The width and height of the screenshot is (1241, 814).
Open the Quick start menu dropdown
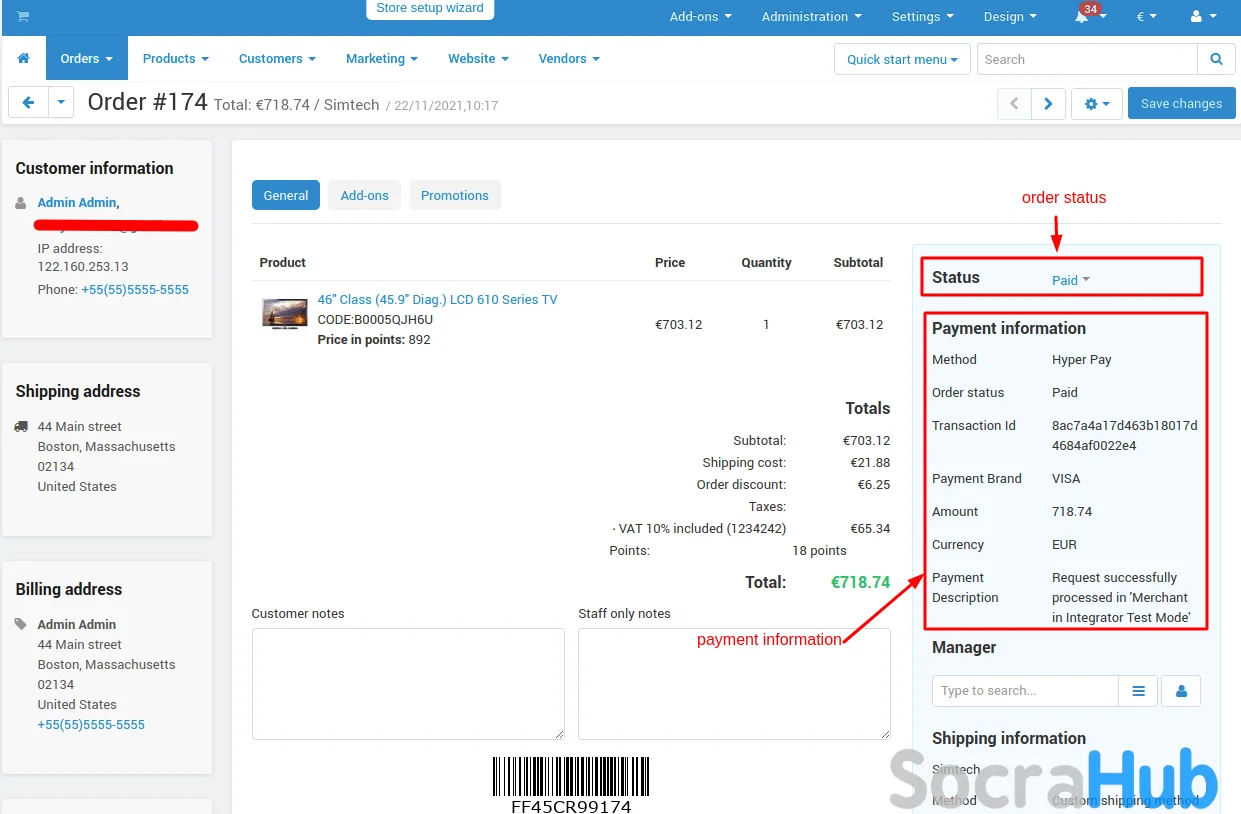902,59
